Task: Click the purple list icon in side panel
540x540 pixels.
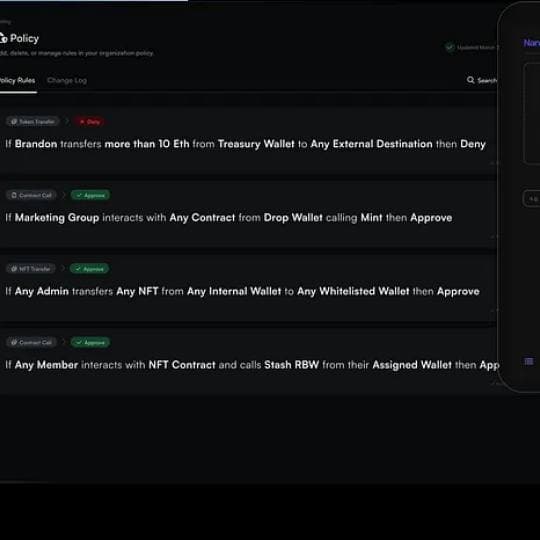Action: point(529,361)
